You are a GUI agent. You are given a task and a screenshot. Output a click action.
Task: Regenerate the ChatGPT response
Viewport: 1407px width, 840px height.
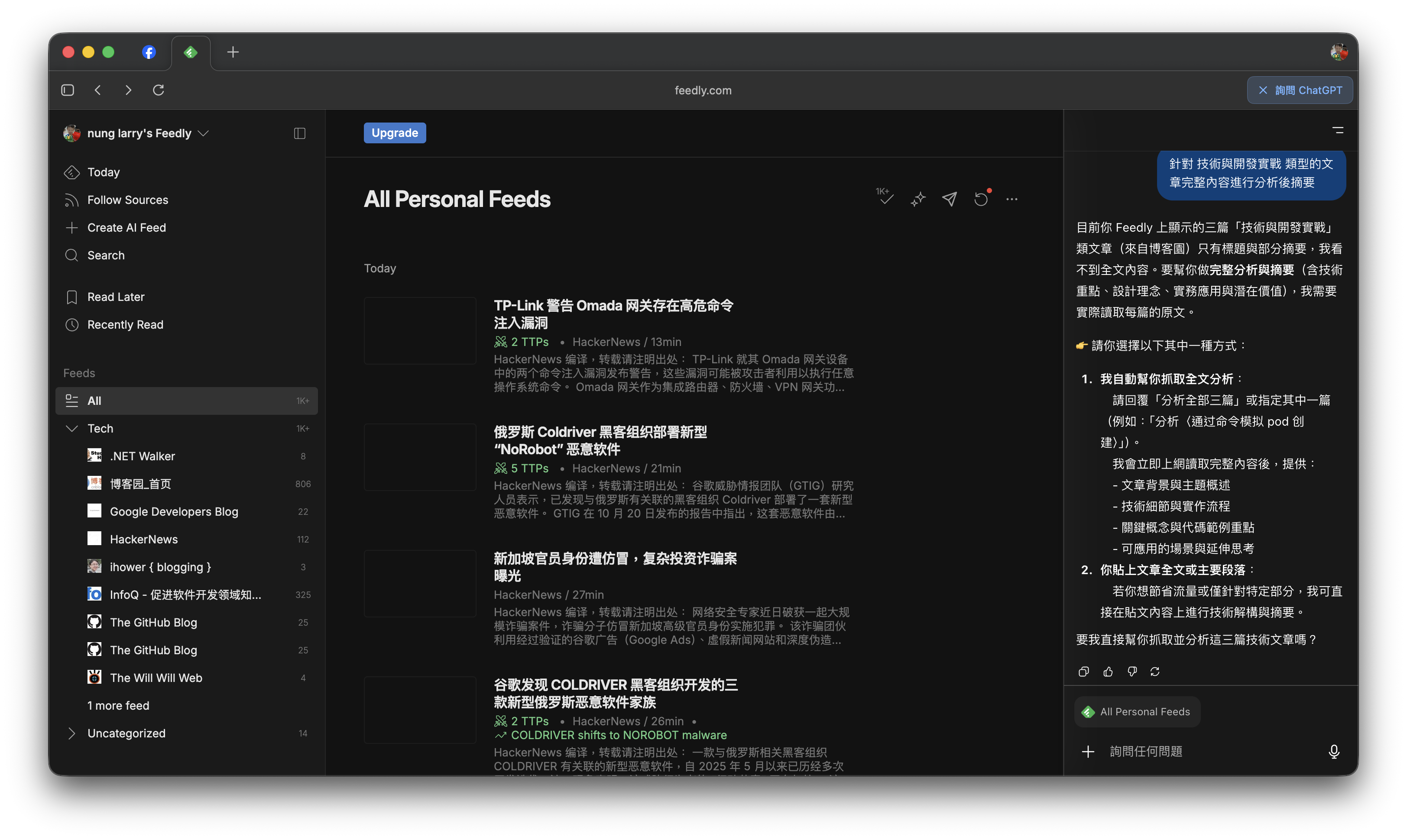(x=1155, y=671)
